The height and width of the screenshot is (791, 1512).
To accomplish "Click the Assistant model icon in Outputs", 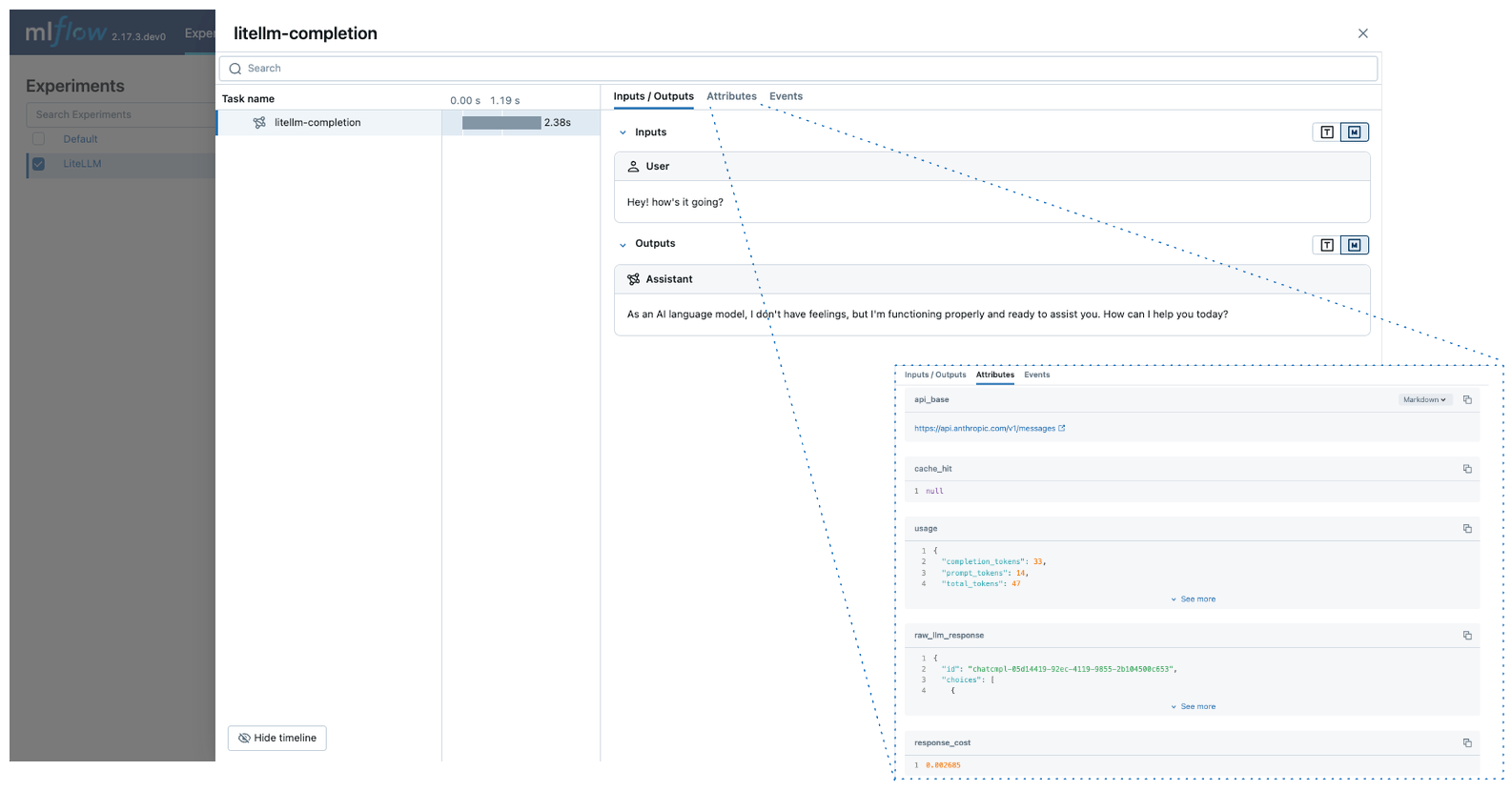I will point(633,279).
